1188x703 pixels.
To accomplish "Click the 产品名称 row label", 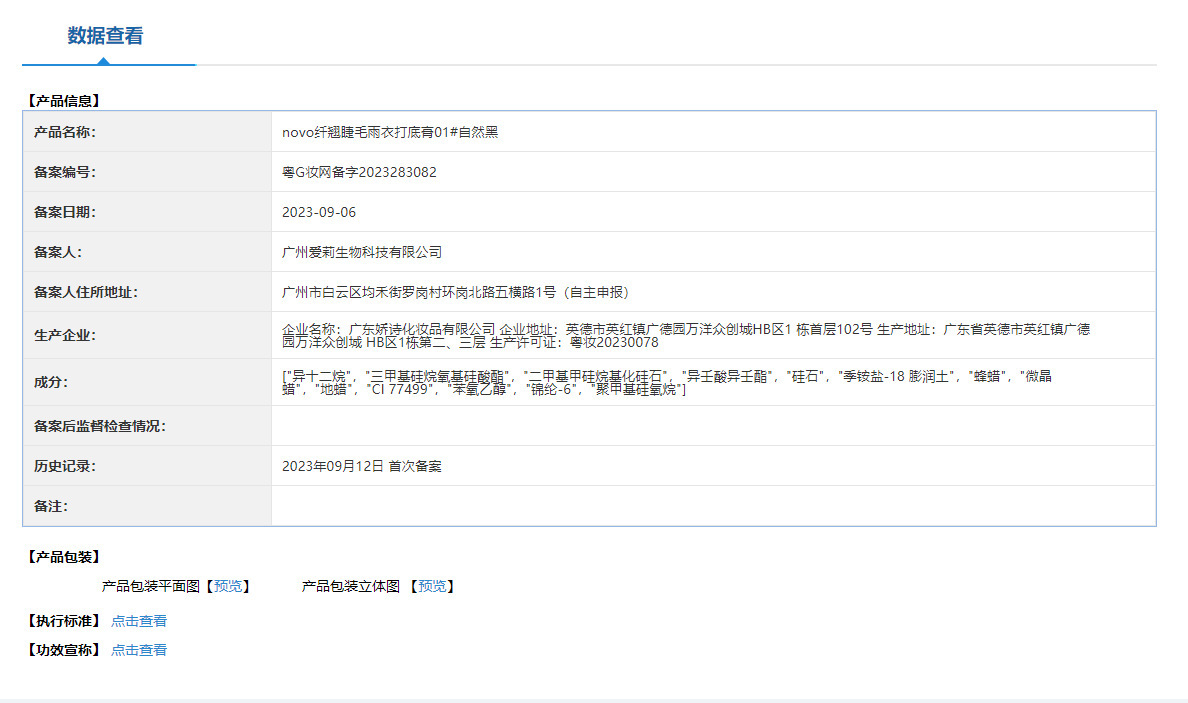I will tap(65, 132).
